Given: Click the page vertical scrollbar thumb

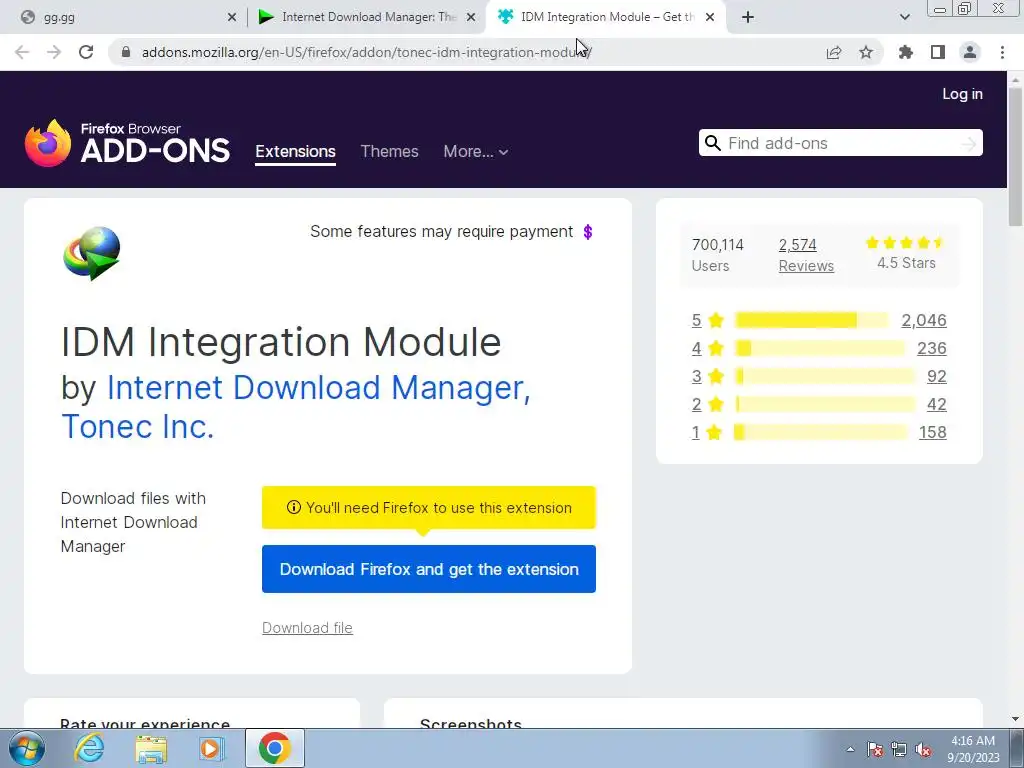Looking at the screenshot, I should click(1015, 157).
